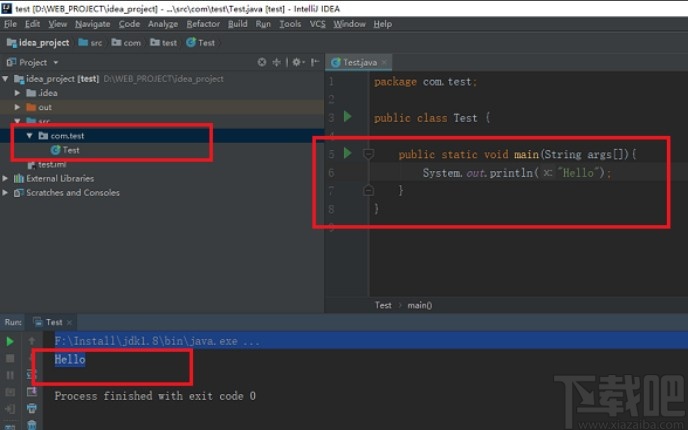
Task: Click the orange out folder icon
Action: pyautogui.click(x=31, y=107)
